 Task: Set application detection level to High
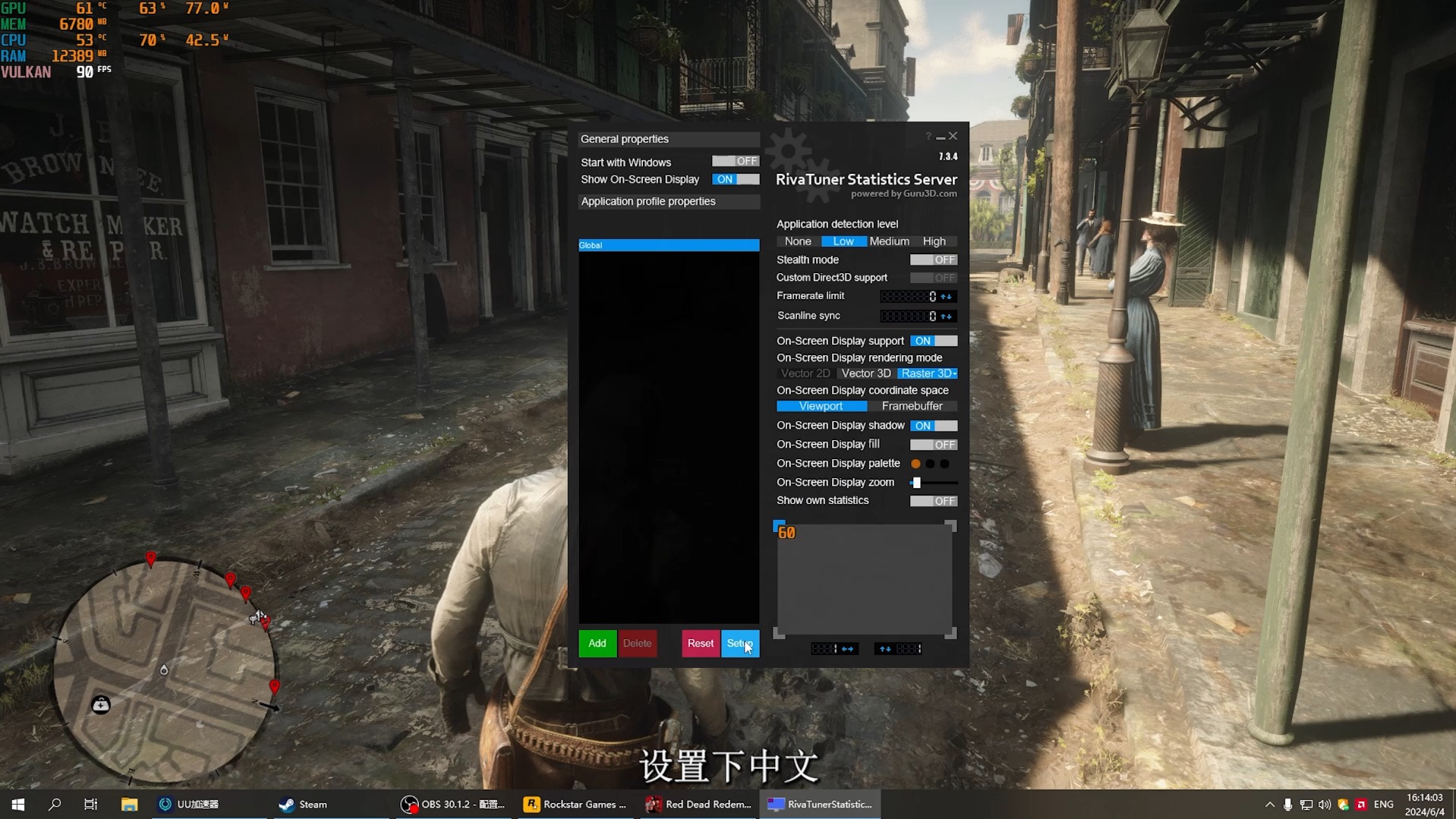click(934, 241)
